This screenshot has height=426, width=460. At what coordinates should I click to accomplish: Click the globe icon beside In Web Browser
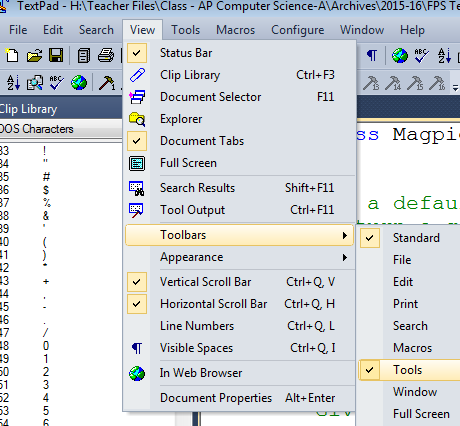tap(137, 373)
